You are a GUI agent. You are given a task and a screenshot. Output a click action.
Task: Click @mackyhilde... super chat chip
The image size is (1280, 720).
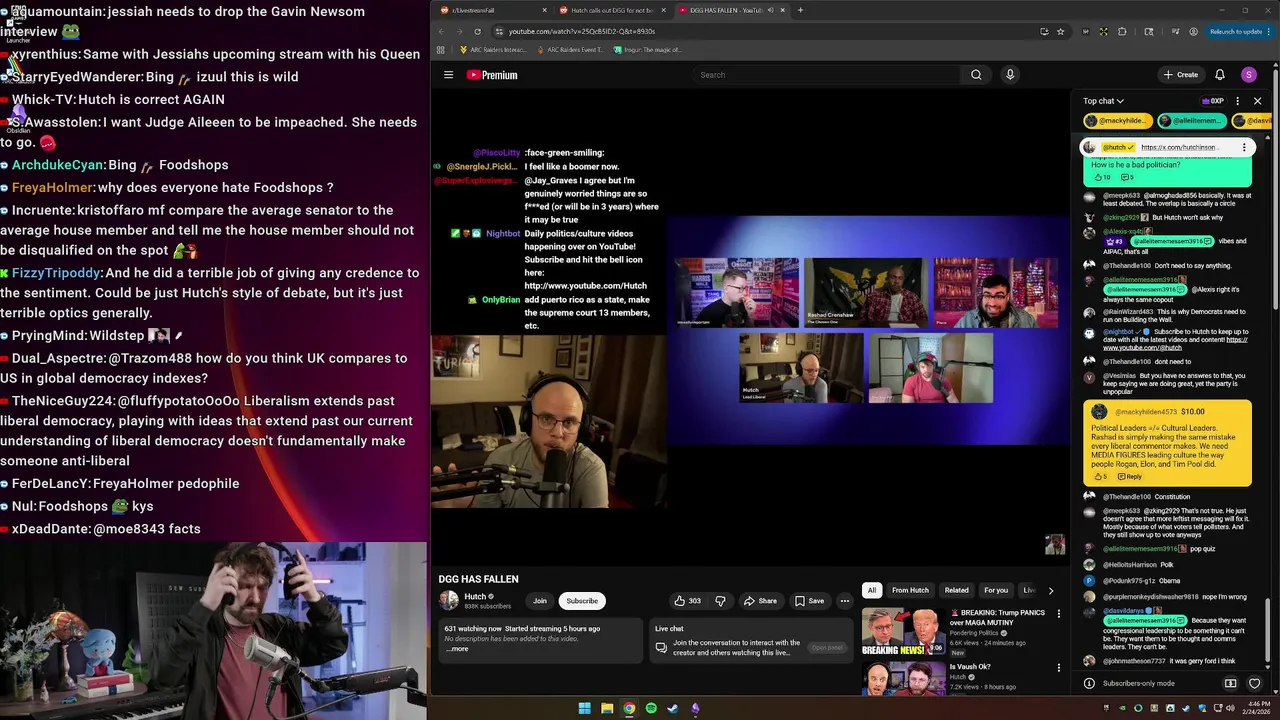pyautogui.click(x=1118, y=121)
